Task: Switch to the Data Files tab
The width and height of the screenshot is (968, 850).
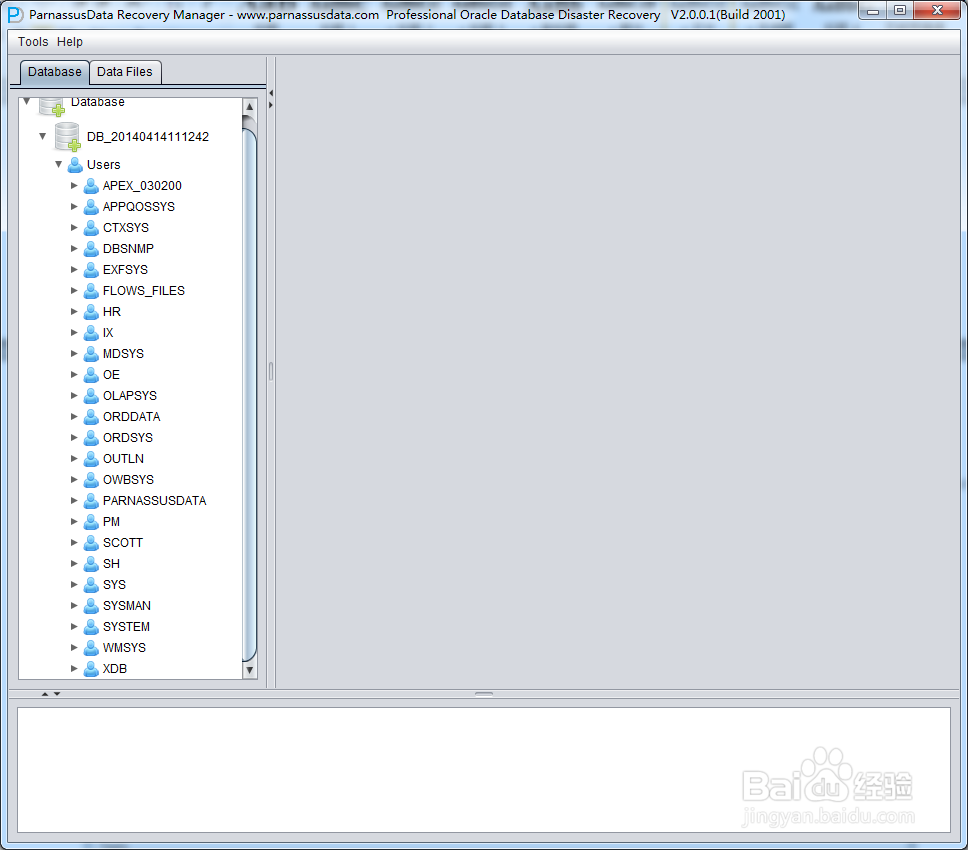Action: tap(125, 72)
